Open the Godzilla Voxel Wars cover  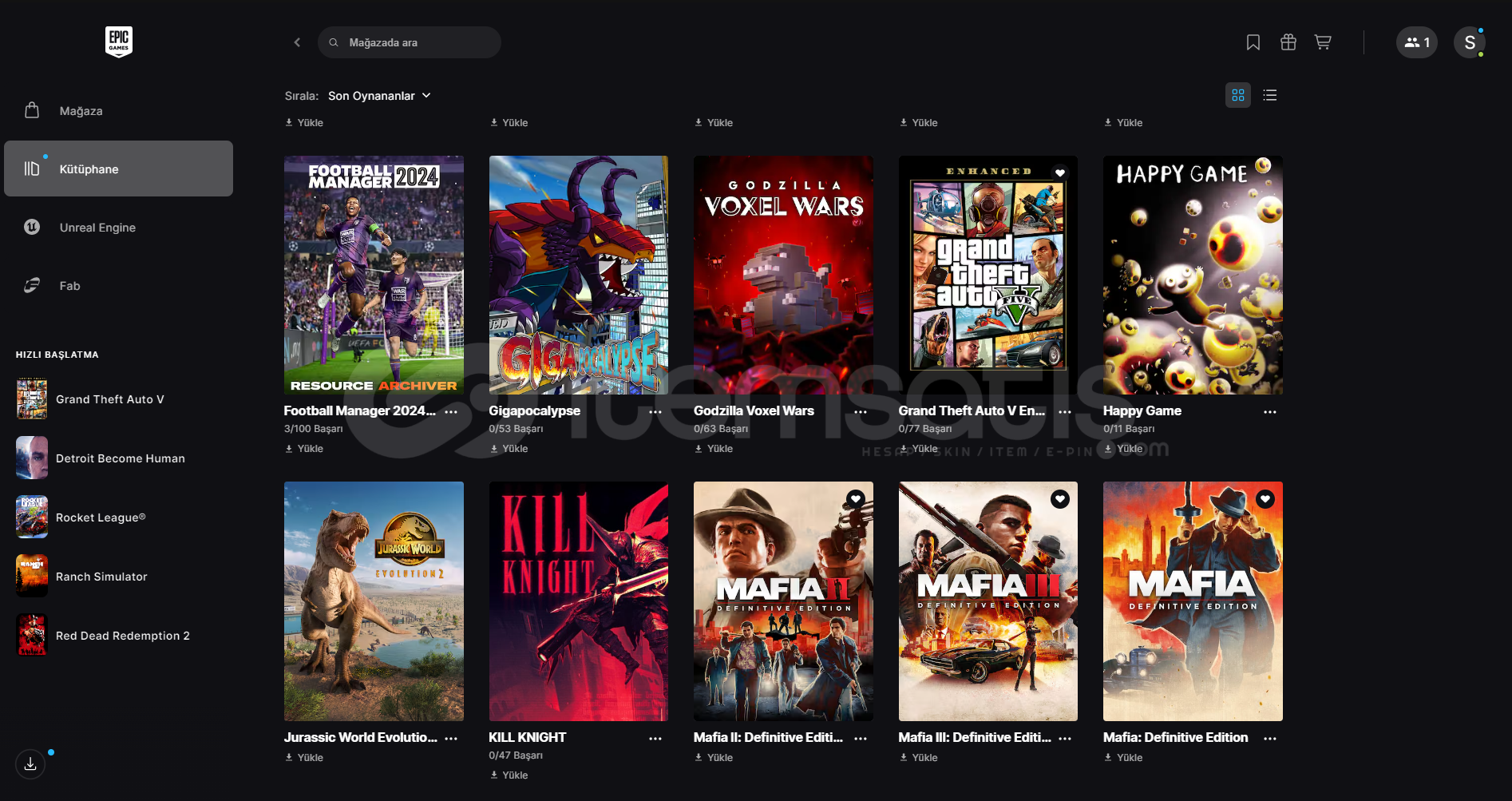click(x=783, y=275)
